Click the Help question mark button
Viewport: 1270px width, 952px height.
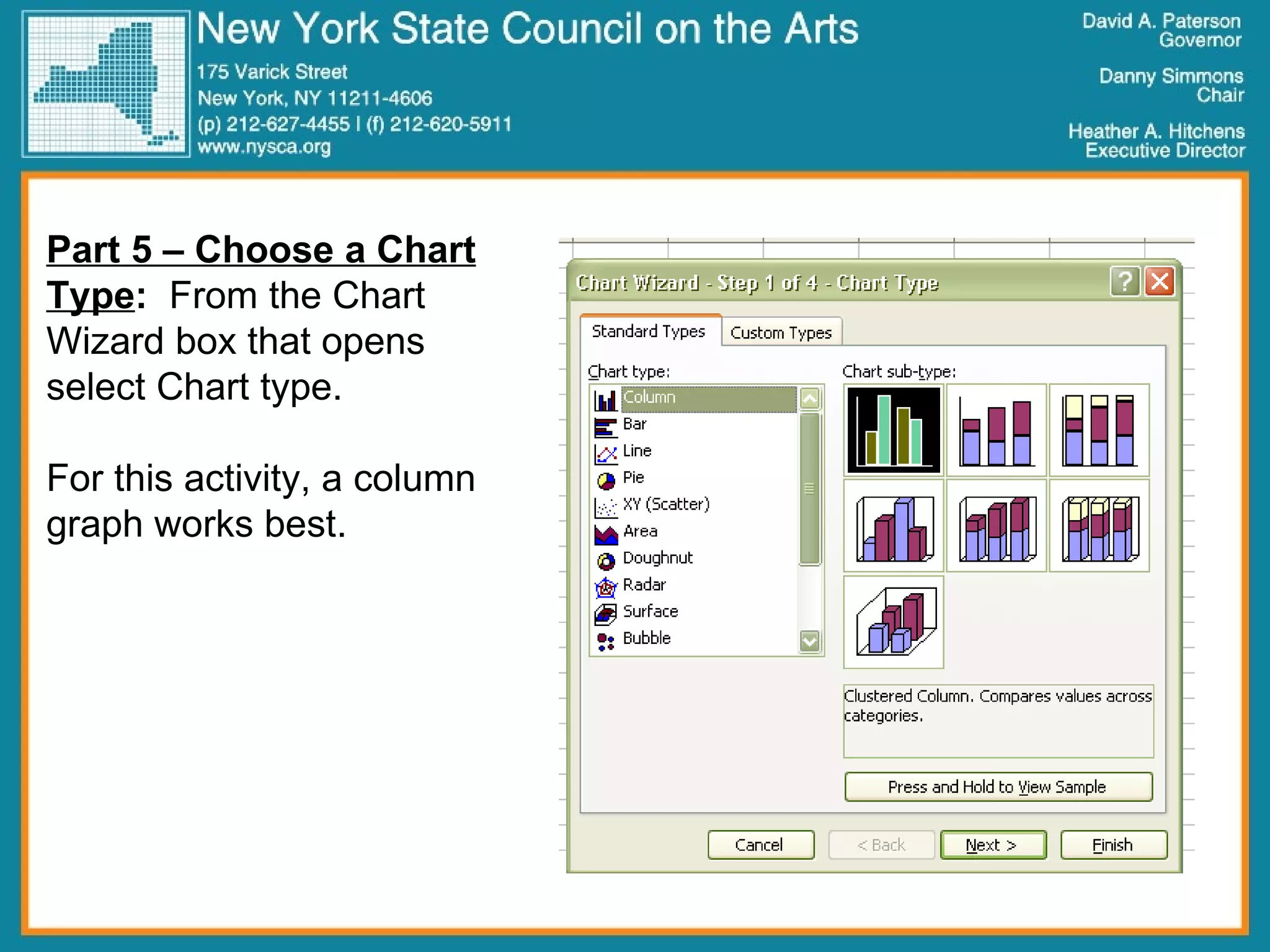click(x=1125, y=282)
